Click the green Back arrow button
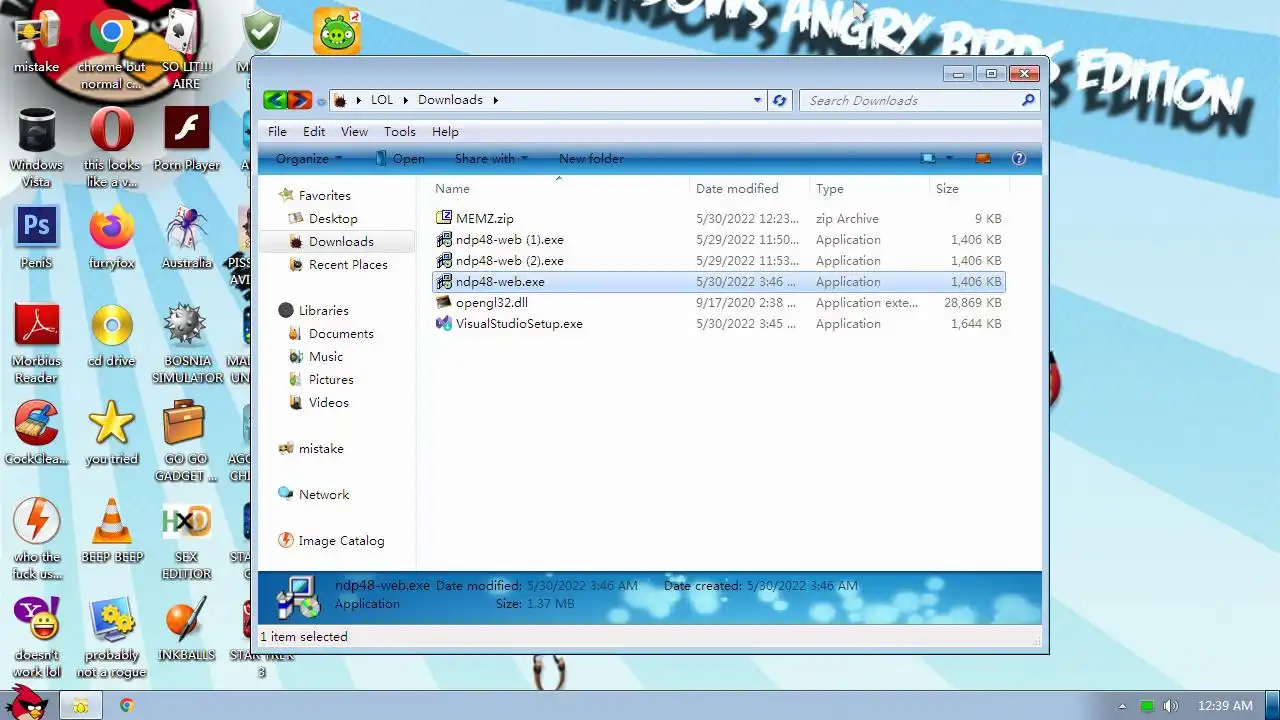Image resolution: width=1280 pixels, height=720 pixels. pos(275,100)
